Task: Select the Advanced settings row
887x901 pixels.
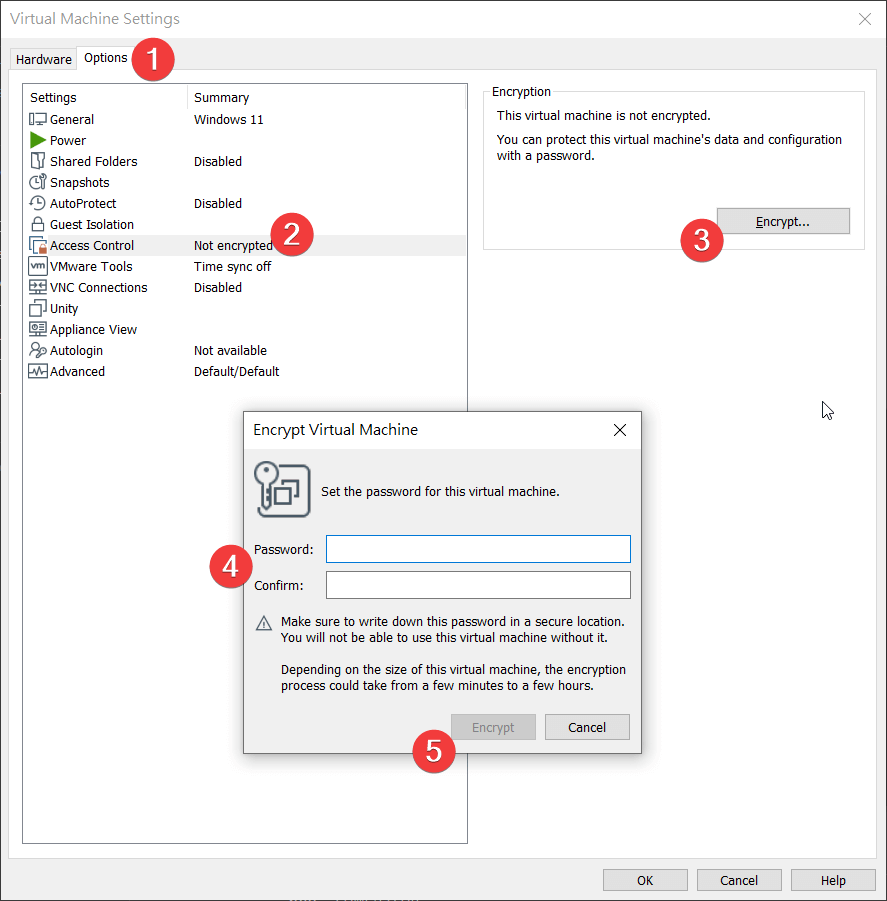Action: point(77,372)
